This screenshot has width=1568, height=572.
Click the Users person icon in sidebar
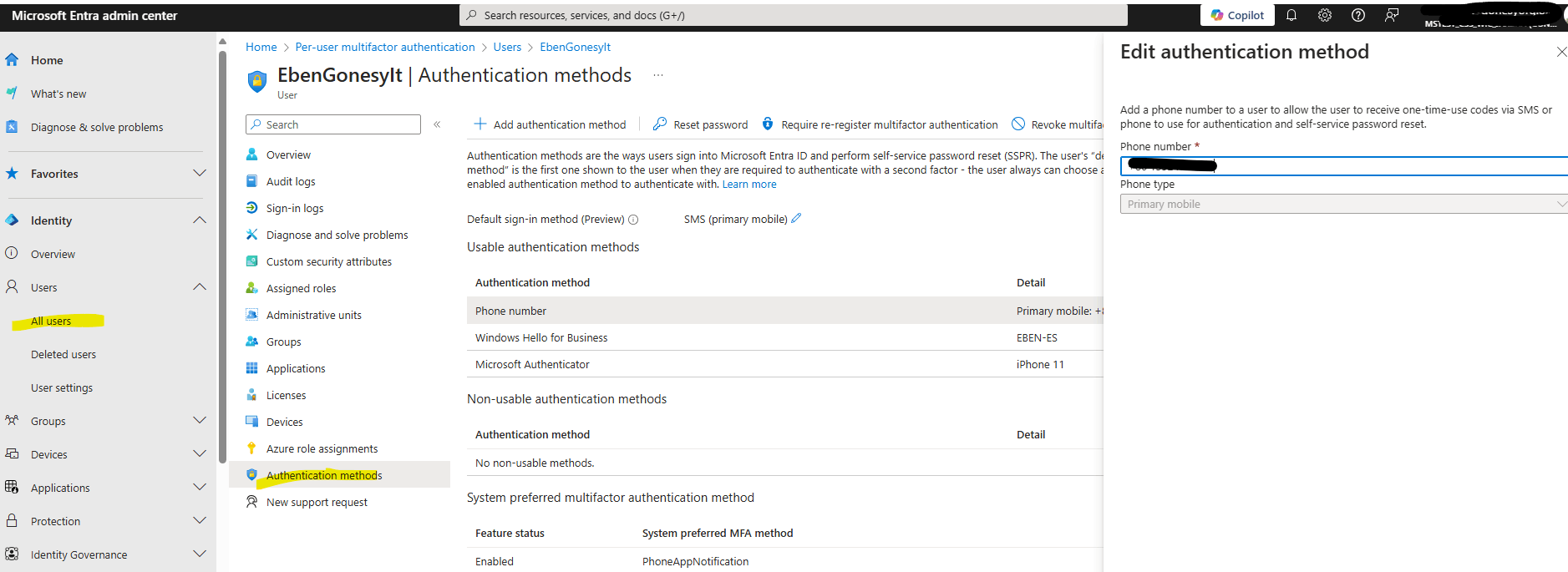pyautogui.click(x=12, y=286)
